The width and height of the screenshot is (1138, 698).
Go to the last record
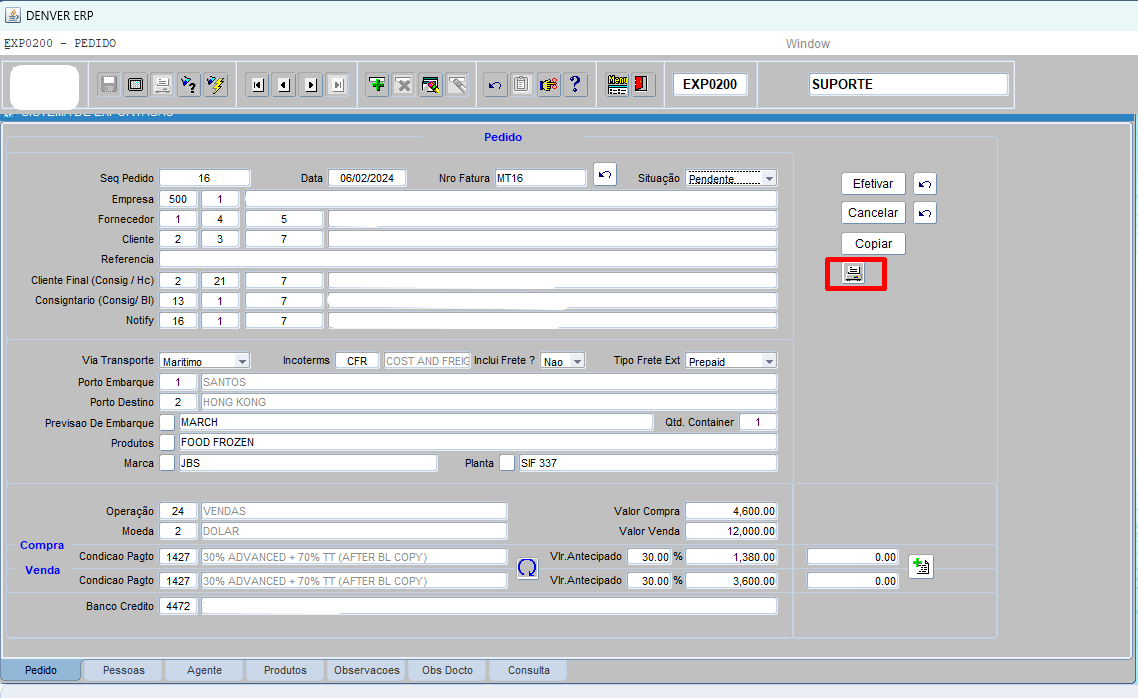pyautogui.click(x=338, y=85)
